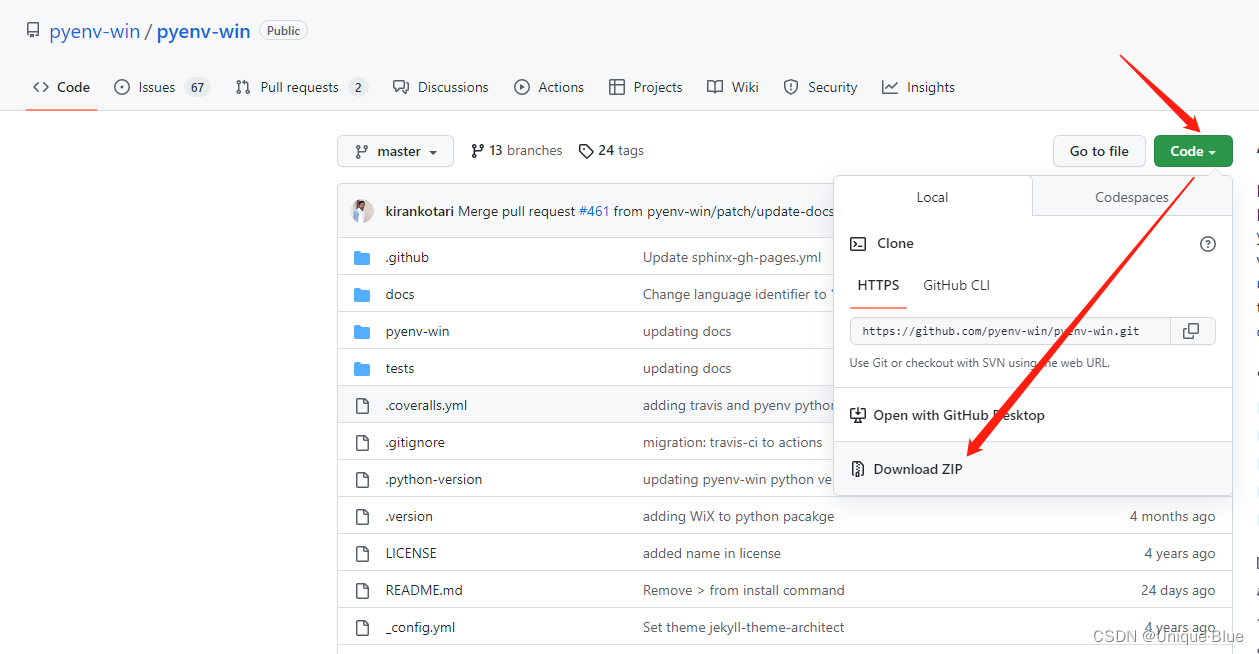The image size is (1259, 654).
Task: Open the master branch dropdown
Action: pyautogui.click(x=395, y=151)
